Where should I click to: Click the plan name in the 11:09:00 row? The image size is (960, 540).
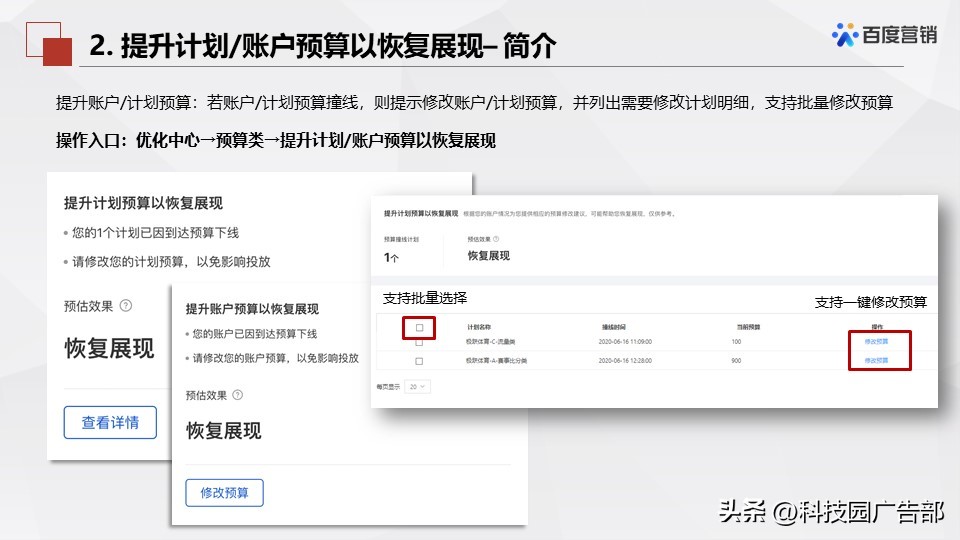coord(490,342)
